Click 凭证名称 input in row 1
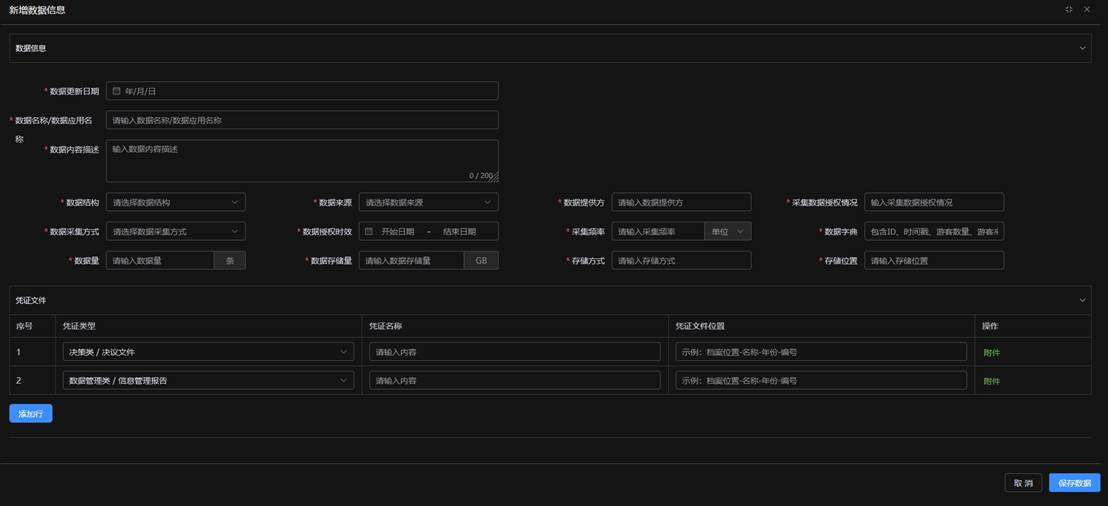The width and height of the screenshot is (1108, 506). [x=515, y=352]
